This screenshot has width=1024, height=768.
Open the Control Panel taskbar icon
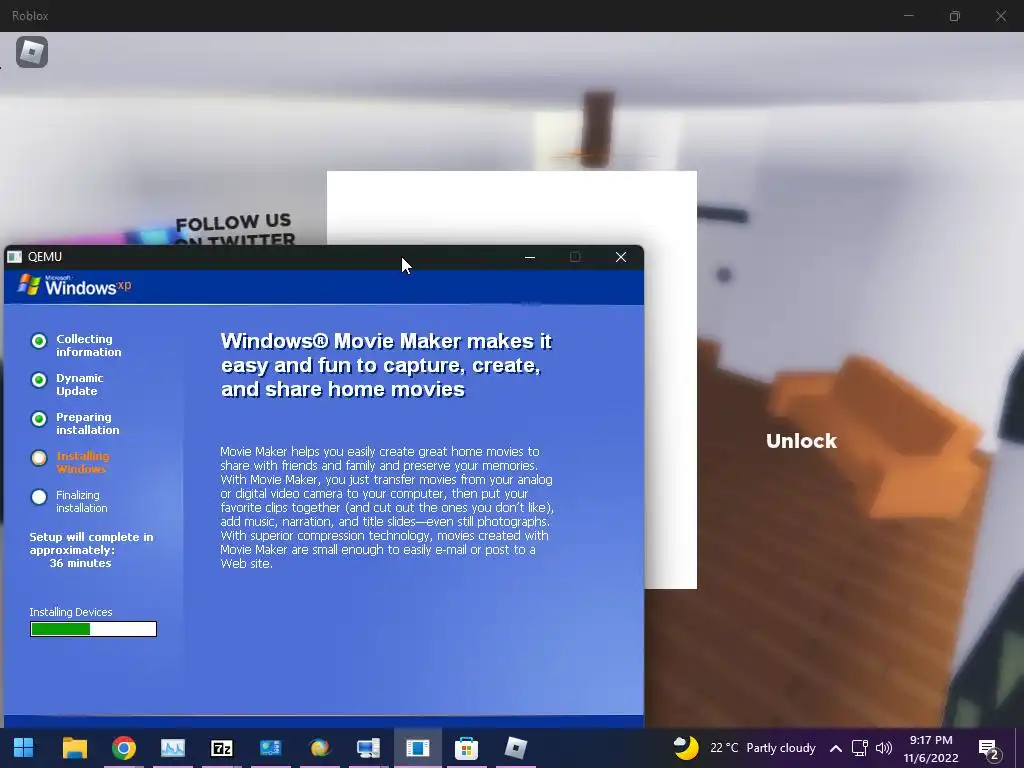270,748
